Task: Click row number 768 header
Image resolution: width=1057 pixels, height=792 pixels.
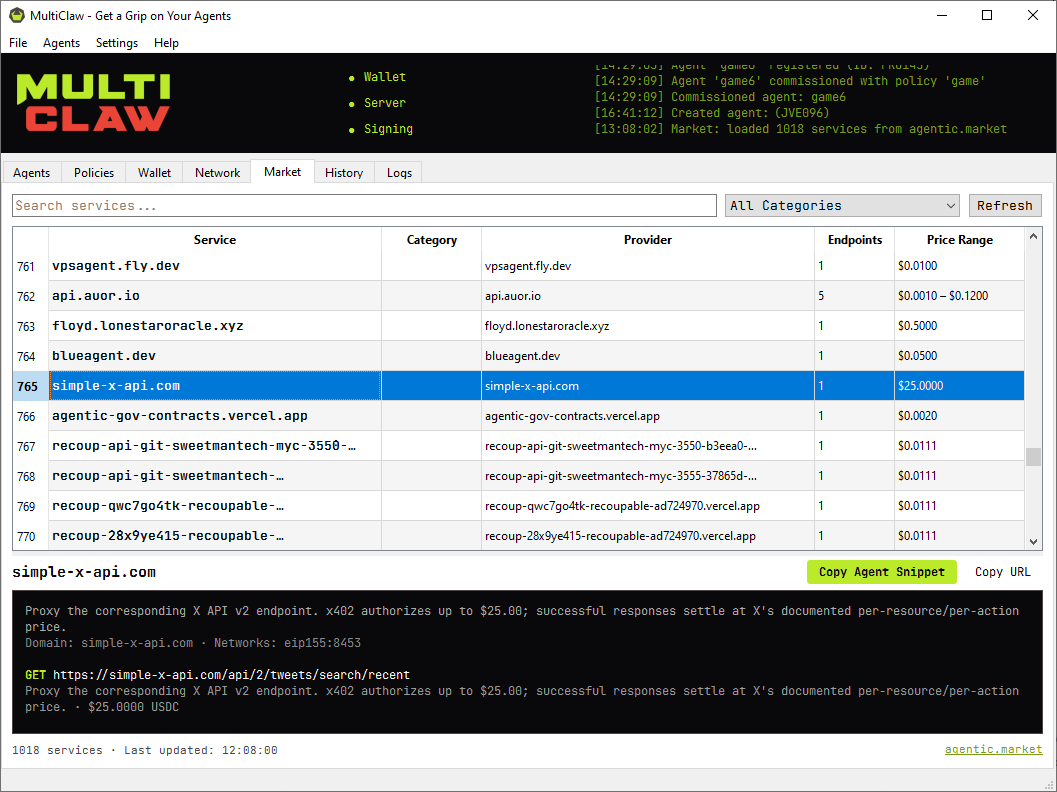Action: [30, 476]
